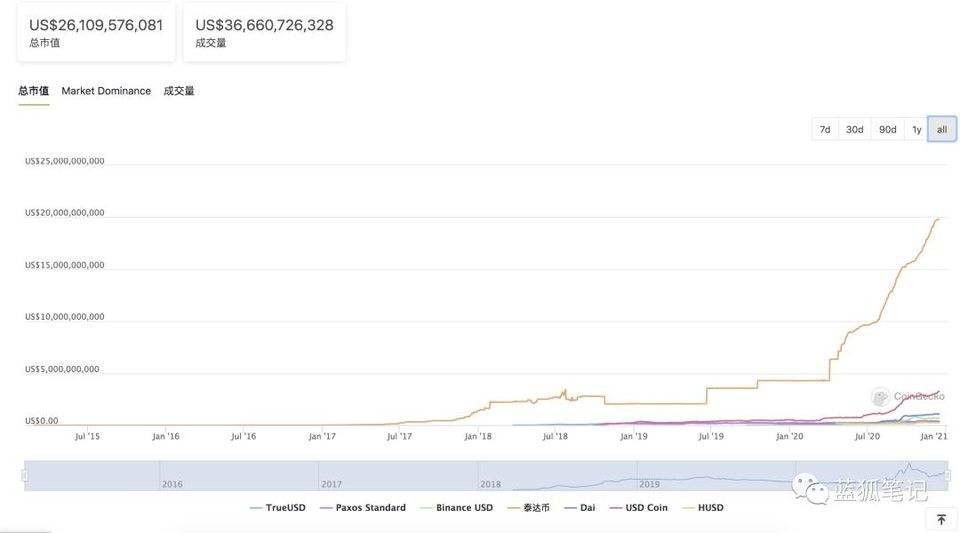
Task: Click the Jul '17 axis label
Action: click(x=399, y=436)
